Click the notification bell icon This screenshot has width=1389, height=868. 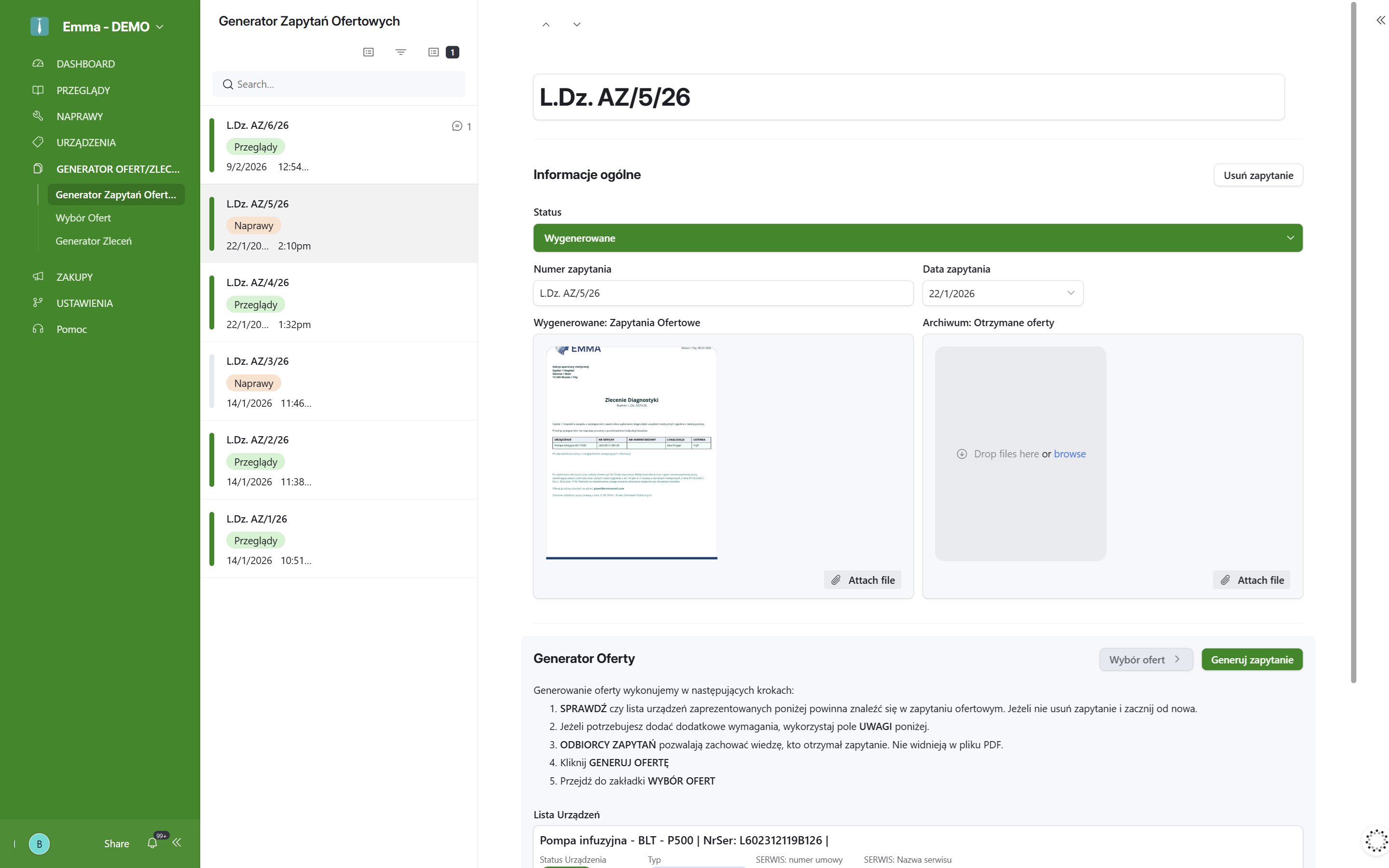152,843
